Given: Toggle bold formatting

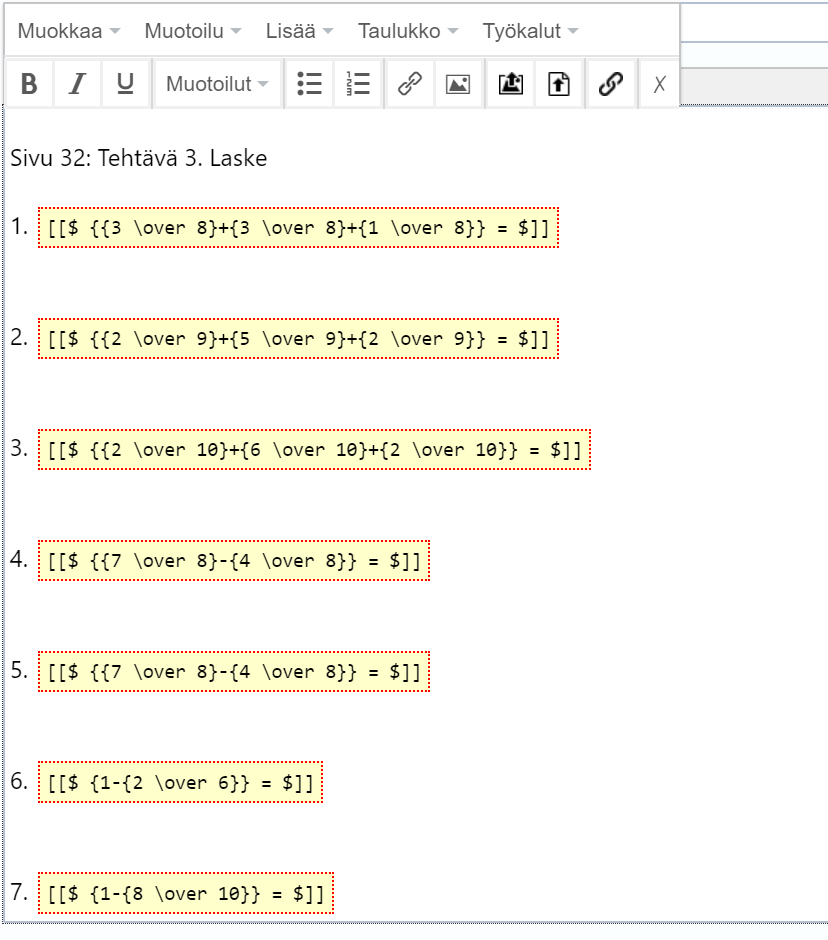Looking at the screenshot, I should (x=29, y=85).
